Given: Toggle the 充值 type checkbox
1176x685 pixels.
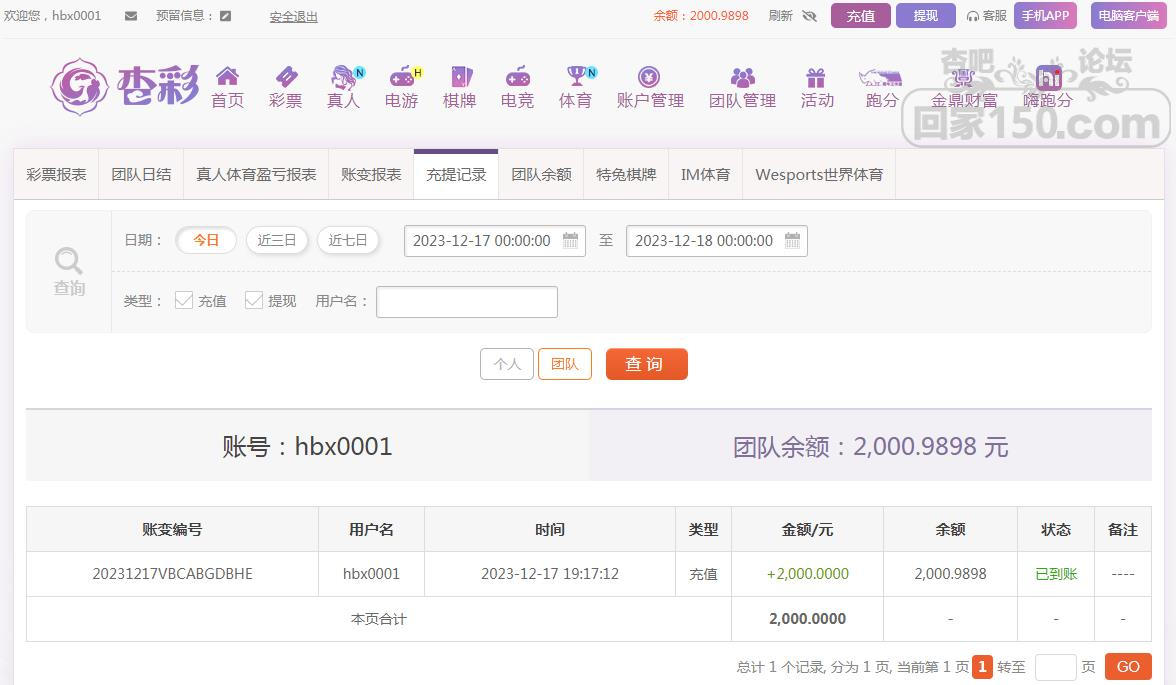Looking at the screenshot, I should [184, 300].
